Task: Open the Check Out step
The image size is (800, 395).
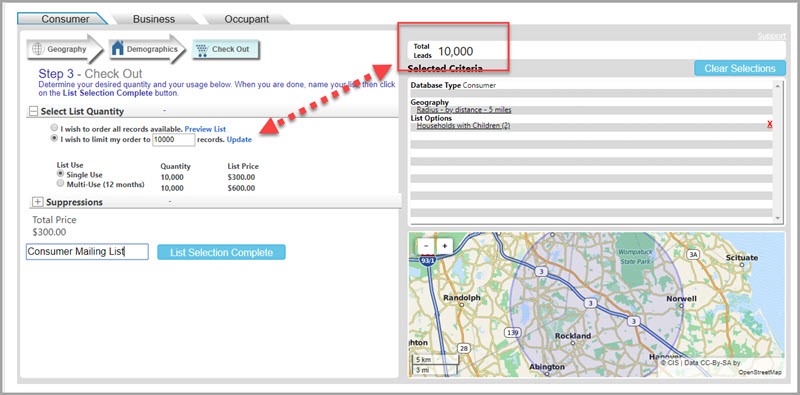Action: click(226, 50)
